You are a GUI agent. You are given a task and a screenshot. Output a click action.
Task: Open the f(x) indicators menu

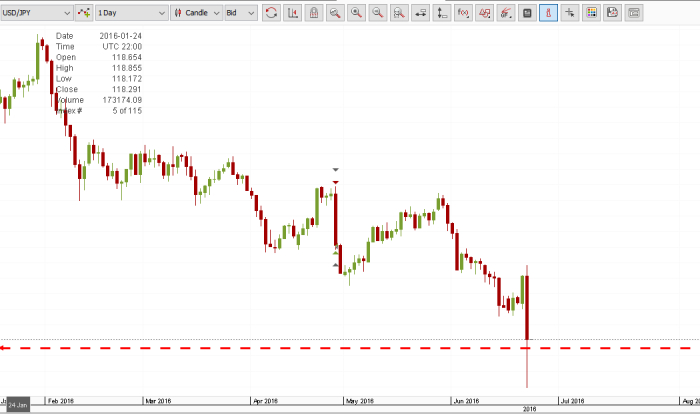(x=463, y=13)
